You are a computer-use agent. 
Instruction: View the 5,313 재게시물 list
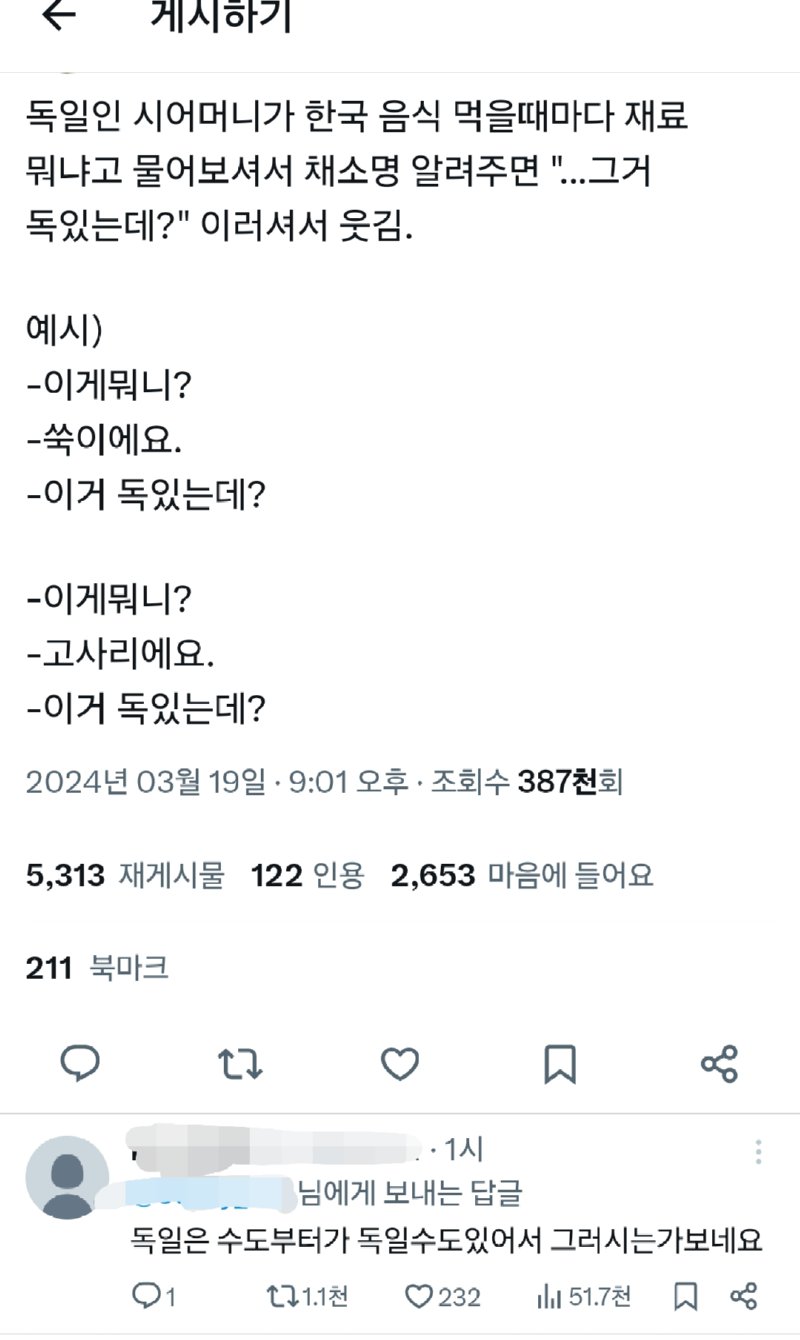[x=125, y=876]
